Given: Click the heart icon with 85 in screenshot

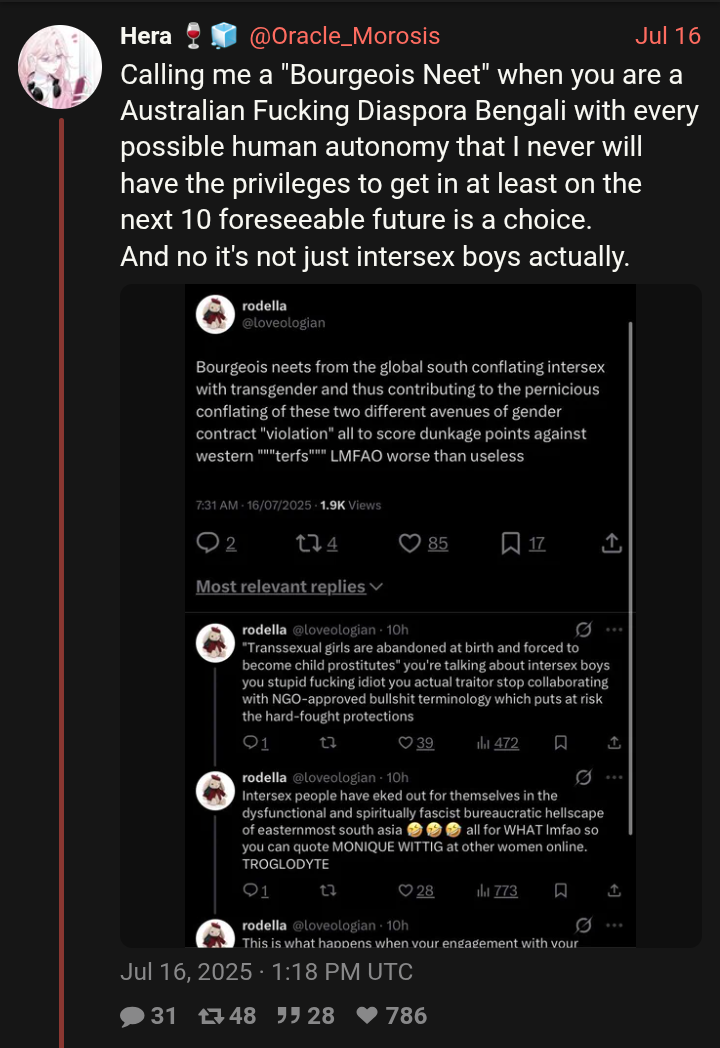Looking at the screenshot, I should click(x=410, y=543).
